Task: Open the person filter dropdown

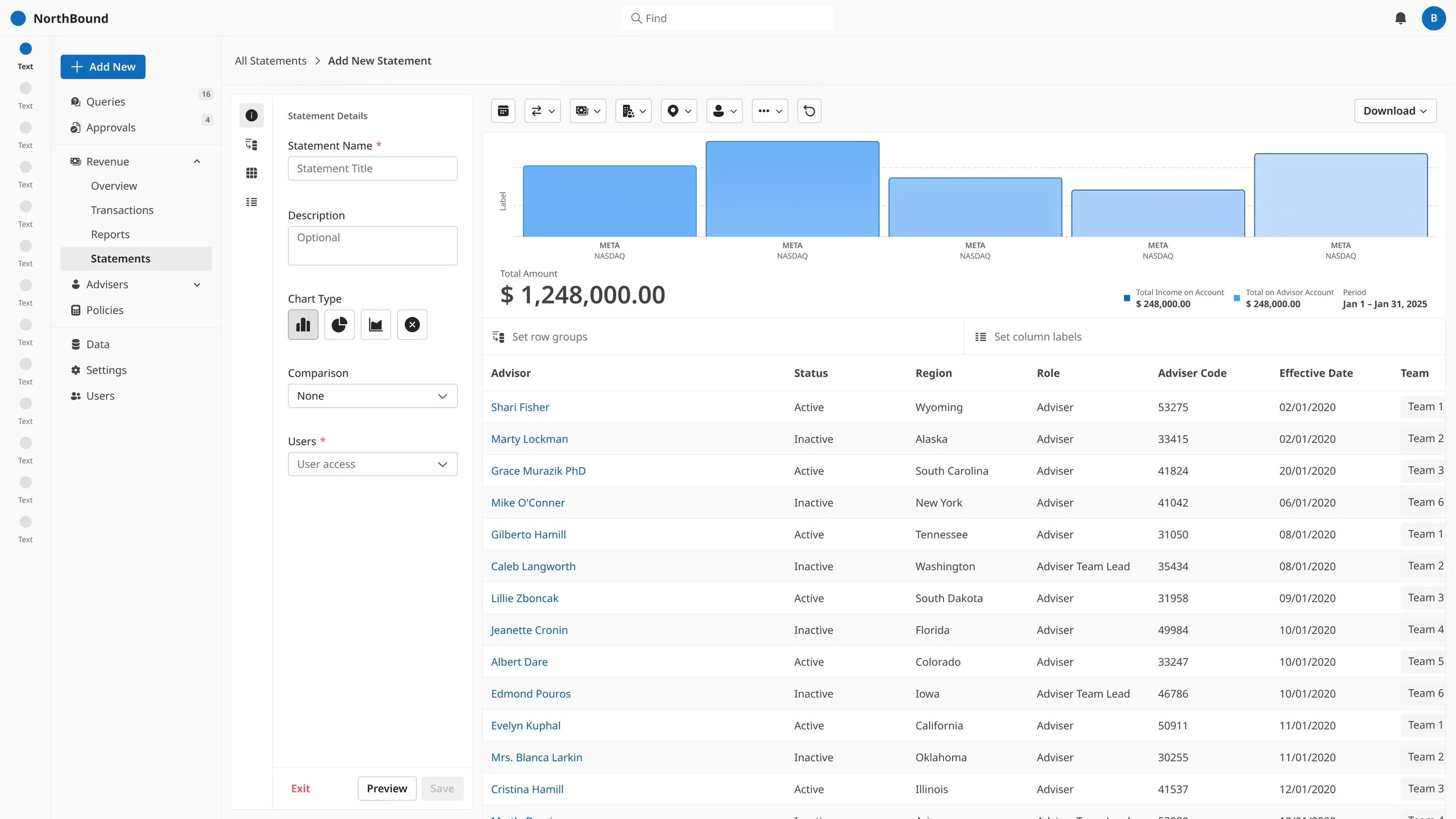Action: pyautogui.click(x=724, y=111)
